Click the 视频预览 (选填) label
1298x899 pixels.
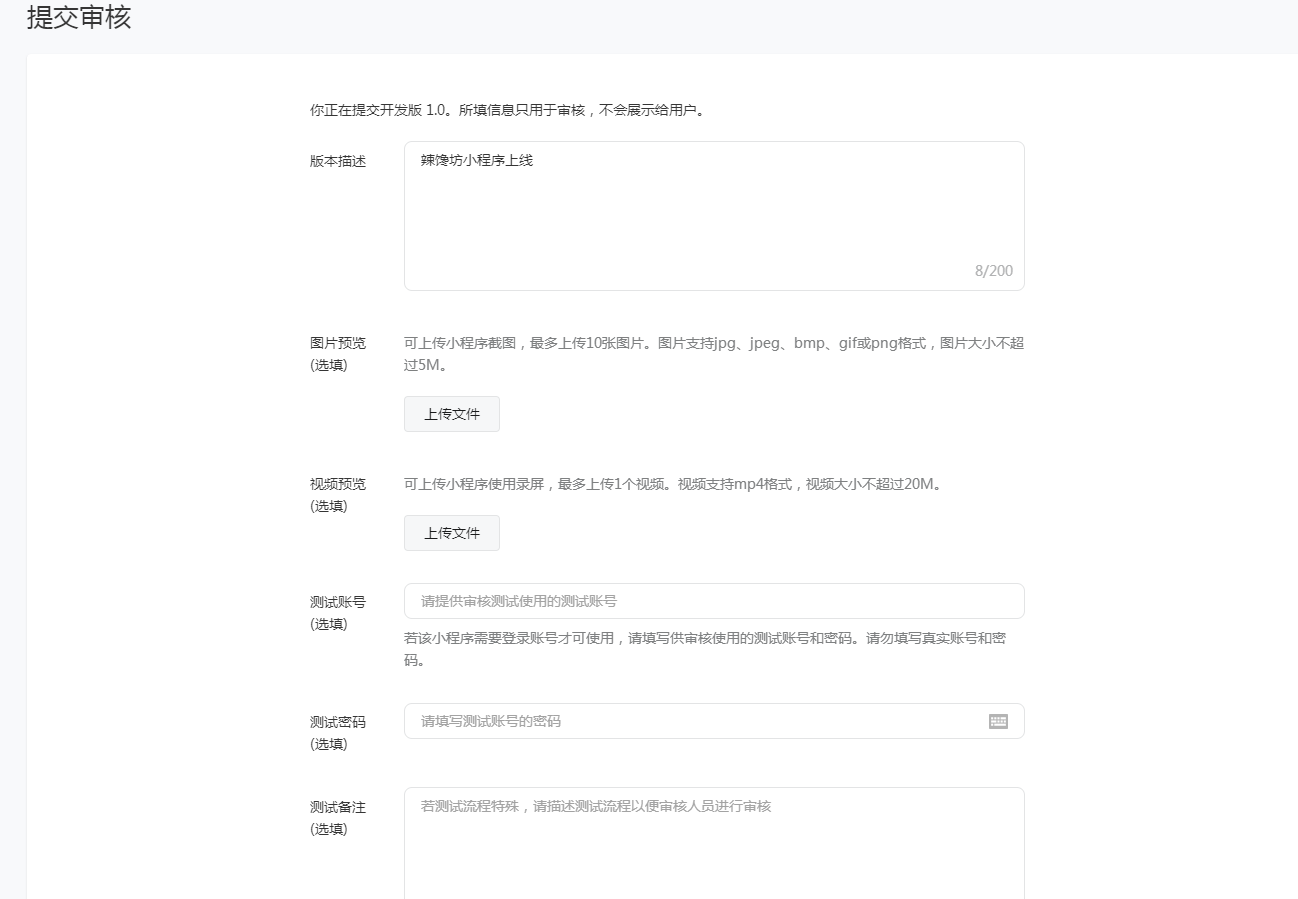[338, 494]
